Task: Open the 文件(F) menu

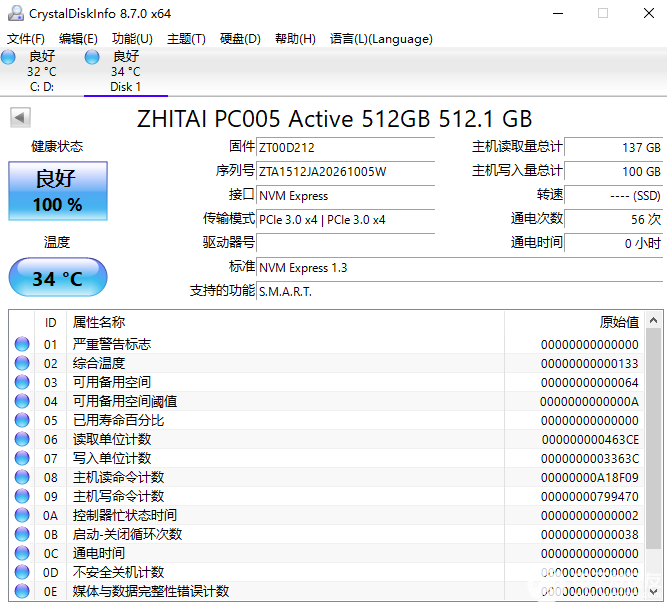Action: pyautogui.click(x=26, y=39)
